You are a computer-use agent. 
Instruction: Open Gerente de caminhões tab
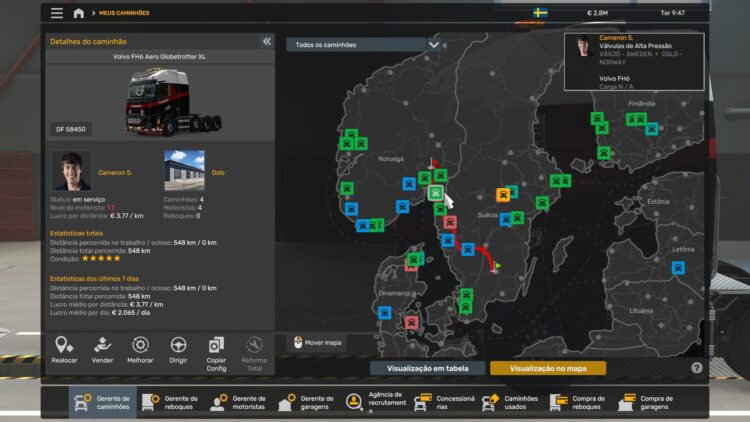(102, 402)
